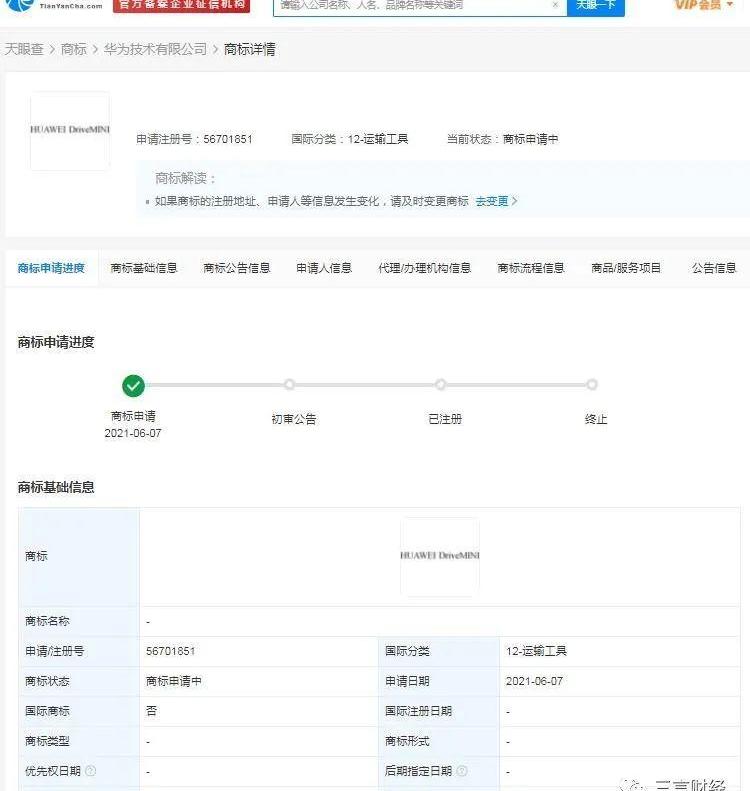
Task: Click the trademark image in the info table
Action: [x=440, y=556]
